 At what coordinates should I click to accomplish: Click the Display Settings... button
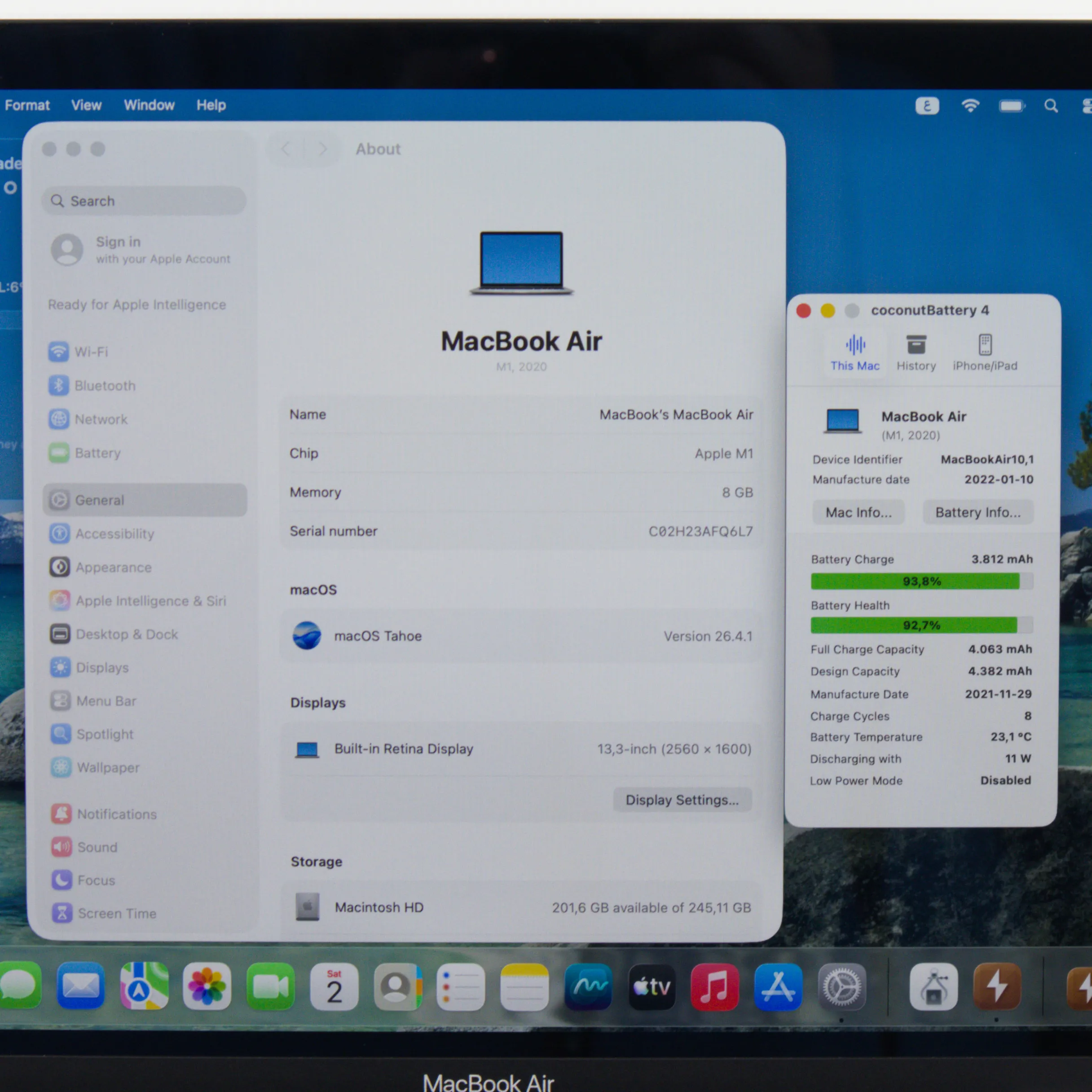[x=682, y=800]
